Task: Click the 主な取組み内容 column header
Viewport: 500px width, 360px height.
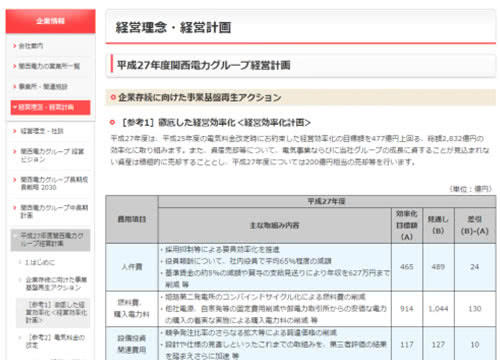Action: coord(274,225)
